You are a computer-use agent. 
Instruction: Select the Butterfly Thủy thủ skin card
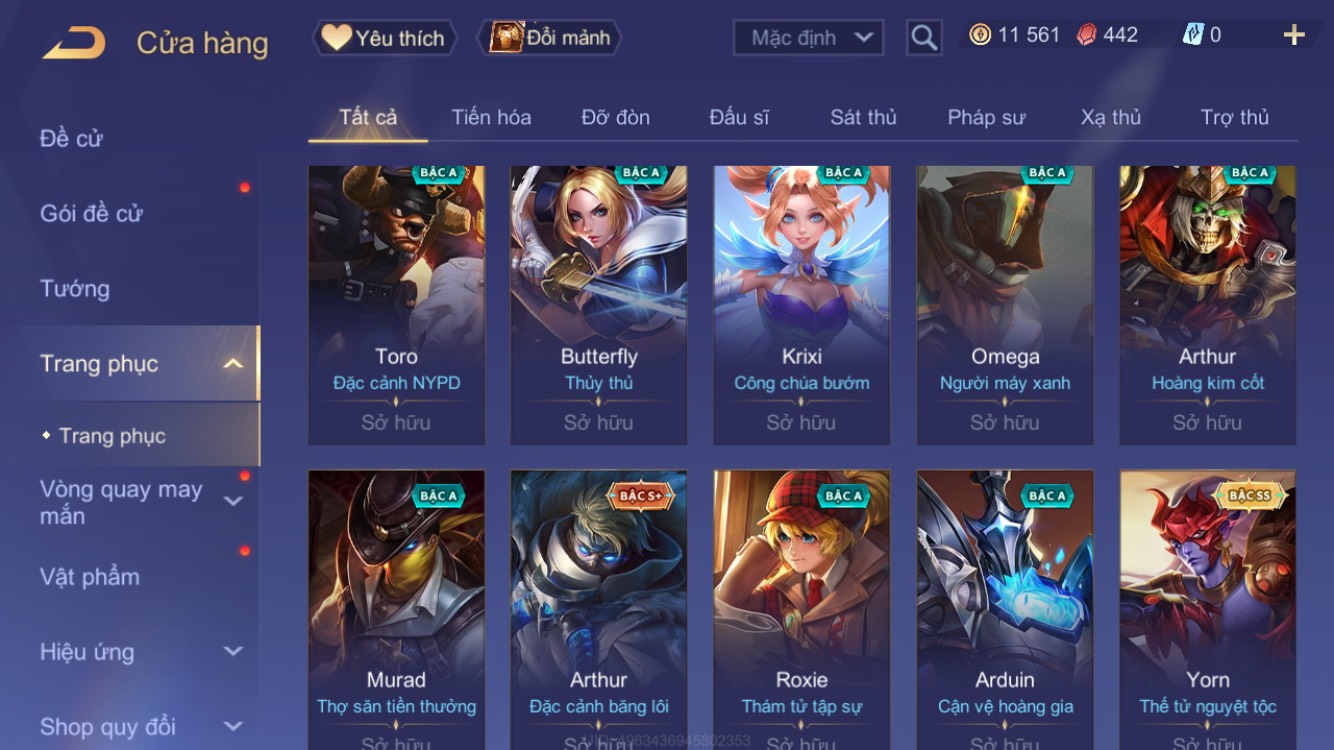click(598, 305)
